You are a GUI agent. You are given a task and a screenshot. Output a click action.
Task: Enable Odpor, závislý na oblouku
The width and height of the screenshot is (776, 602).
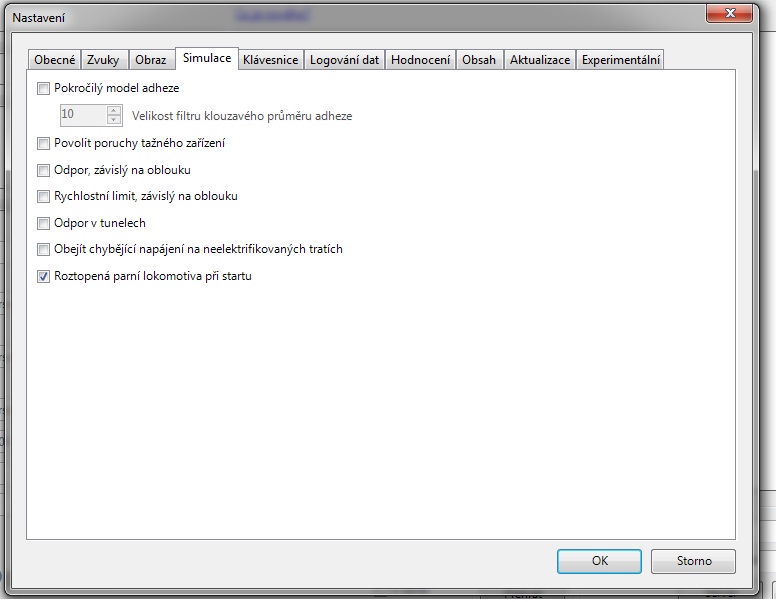click(x=43, y=170)
